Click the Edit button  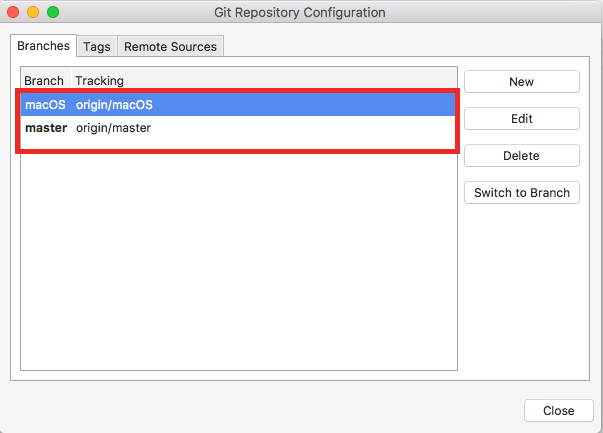[521, 119]
